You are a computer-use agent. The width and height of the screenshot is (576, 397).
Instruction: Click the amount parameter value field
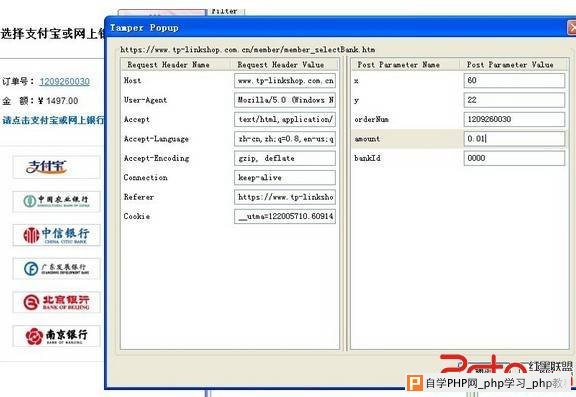pyautogui.click(x=514, y=139)
